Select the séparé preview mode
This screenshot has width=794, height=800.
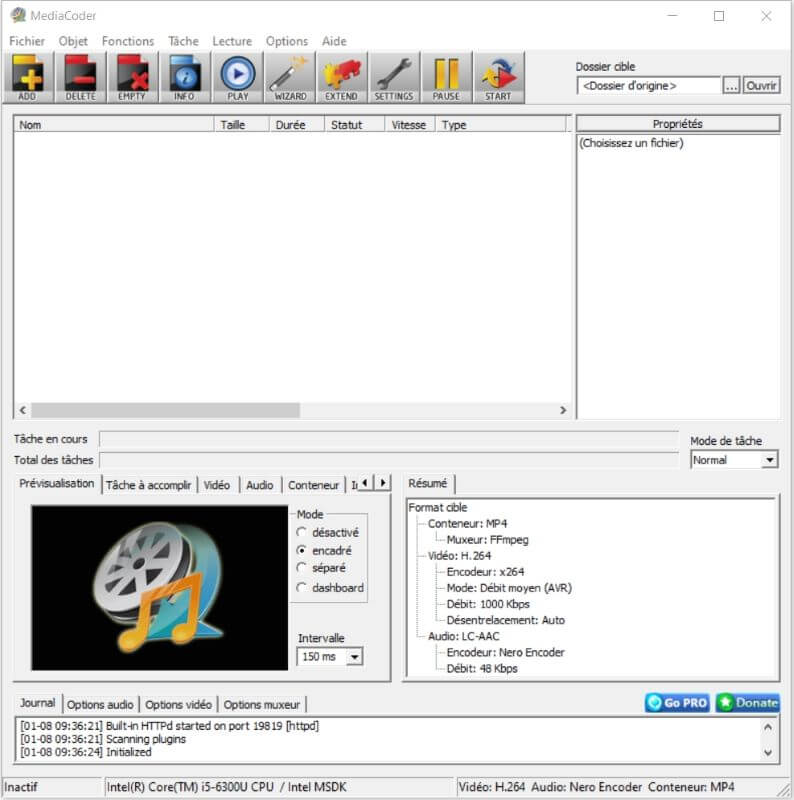pos(321,568)
